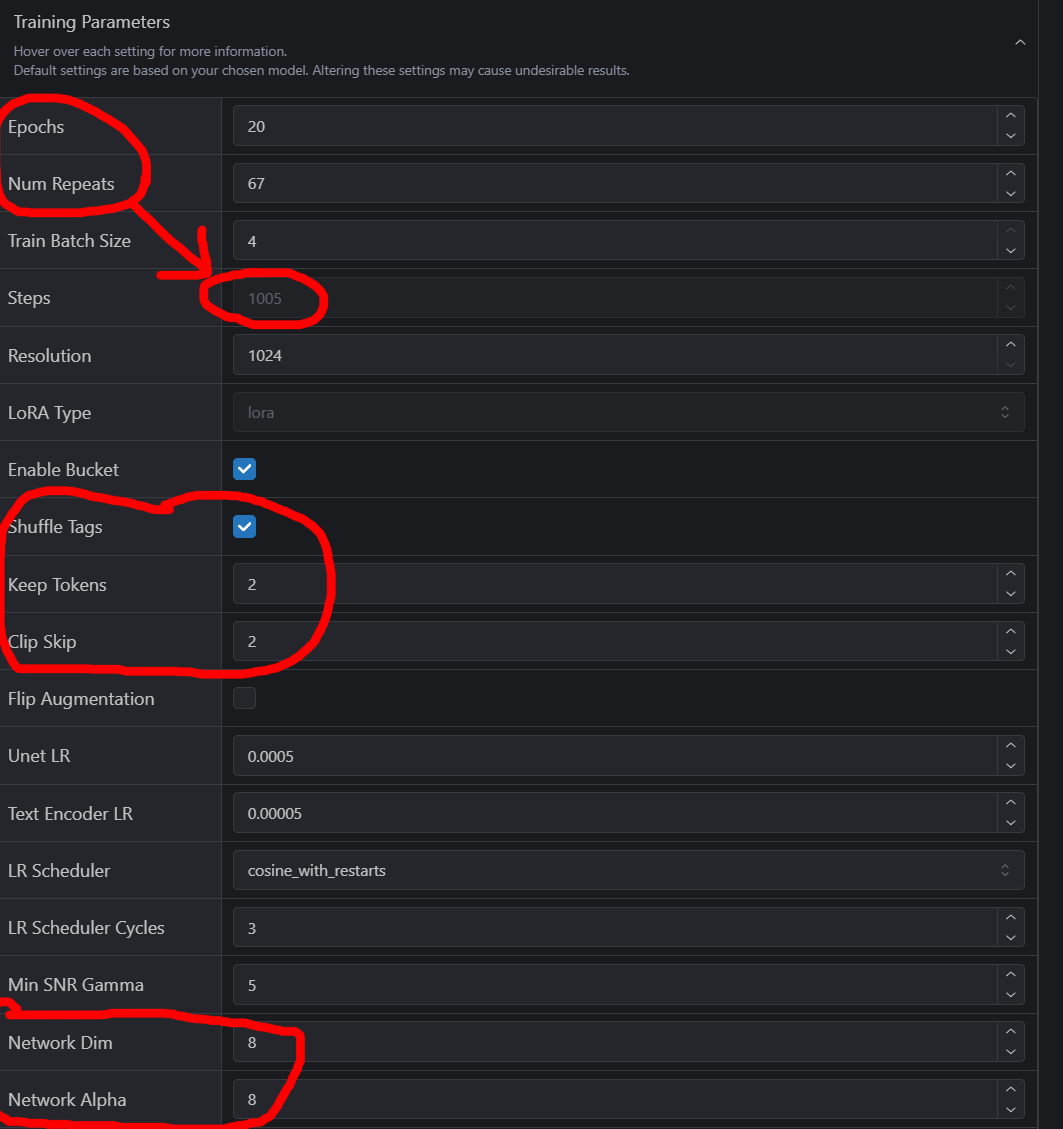Screen dimensions: 1063x1129
Task: Decrease Keep Tokens with down arrow
Action: 1010,594
